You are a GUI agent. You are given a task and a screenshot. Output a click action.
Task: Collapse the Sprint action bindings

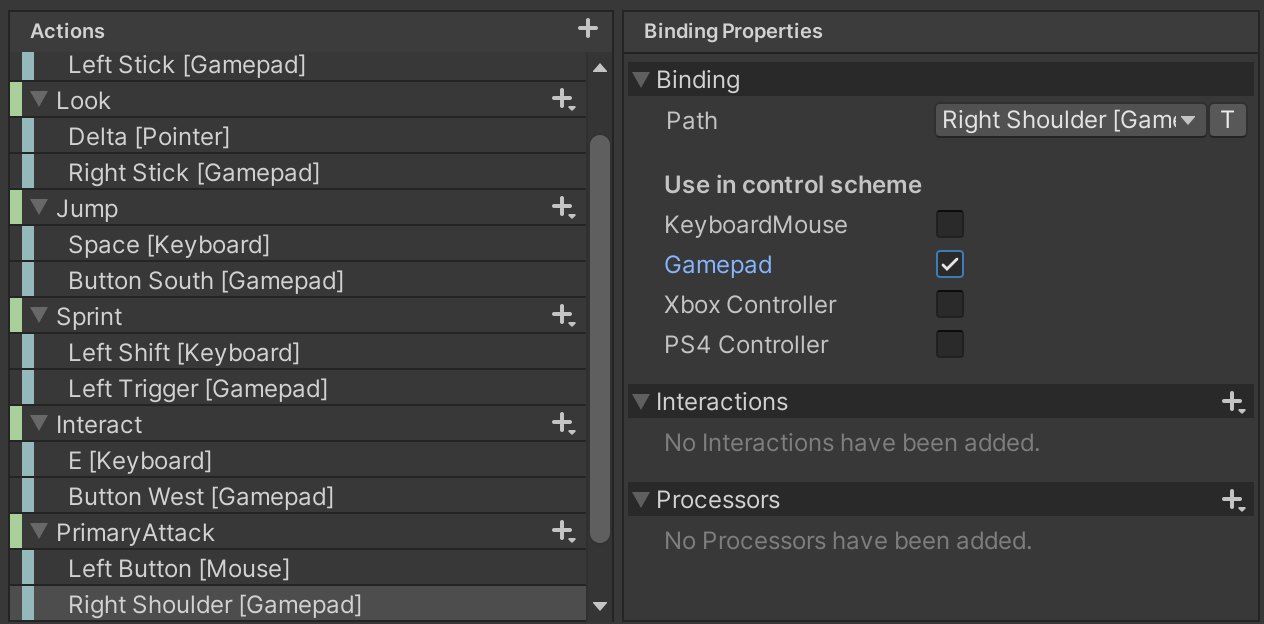40,316
